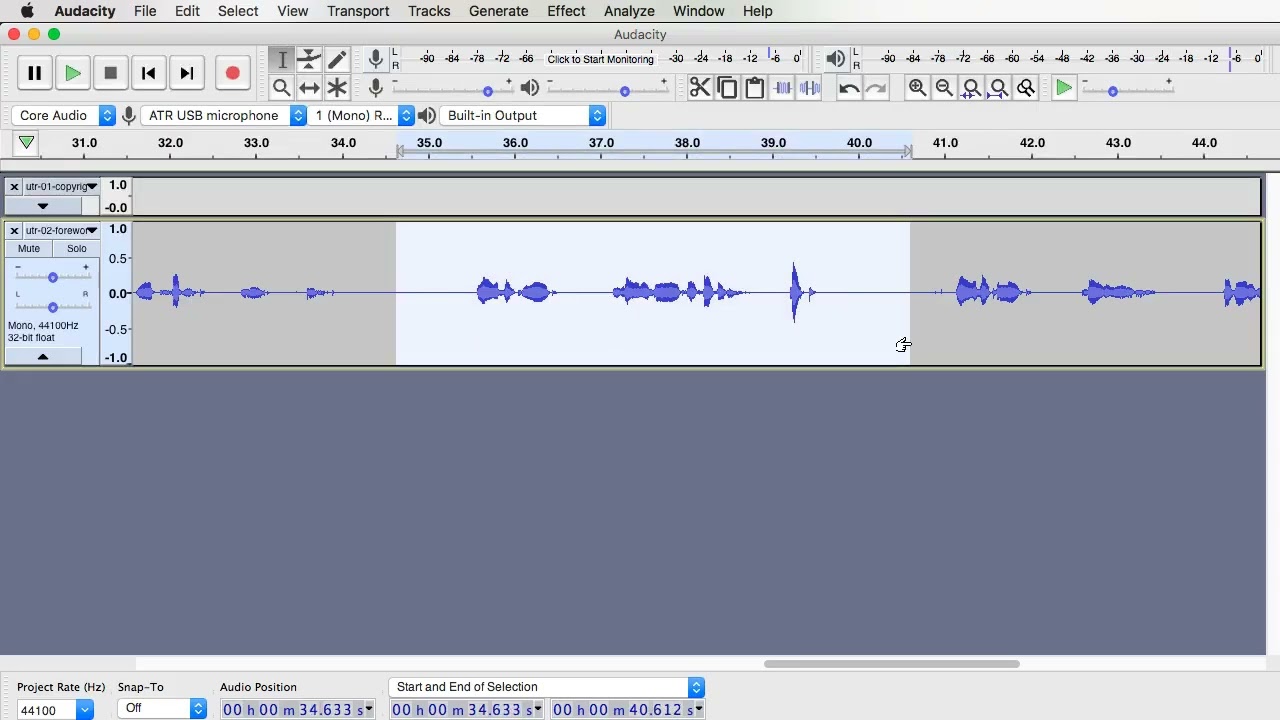
Task: Click the recording volume slider knob
Action: point(488,91)
